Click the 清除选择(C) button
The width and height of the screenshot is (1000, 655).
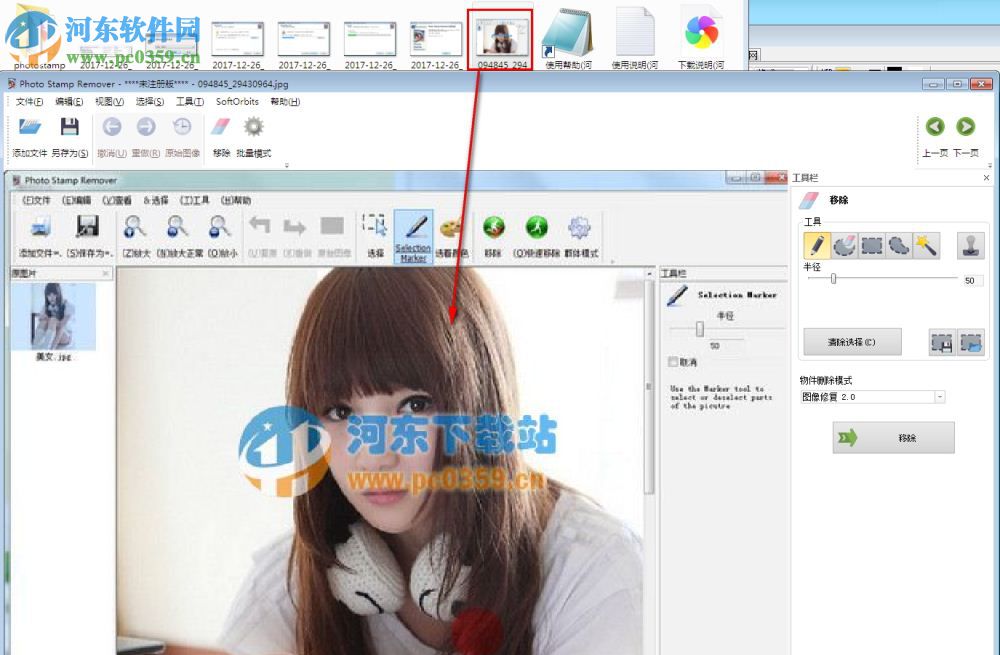point(851,341)
